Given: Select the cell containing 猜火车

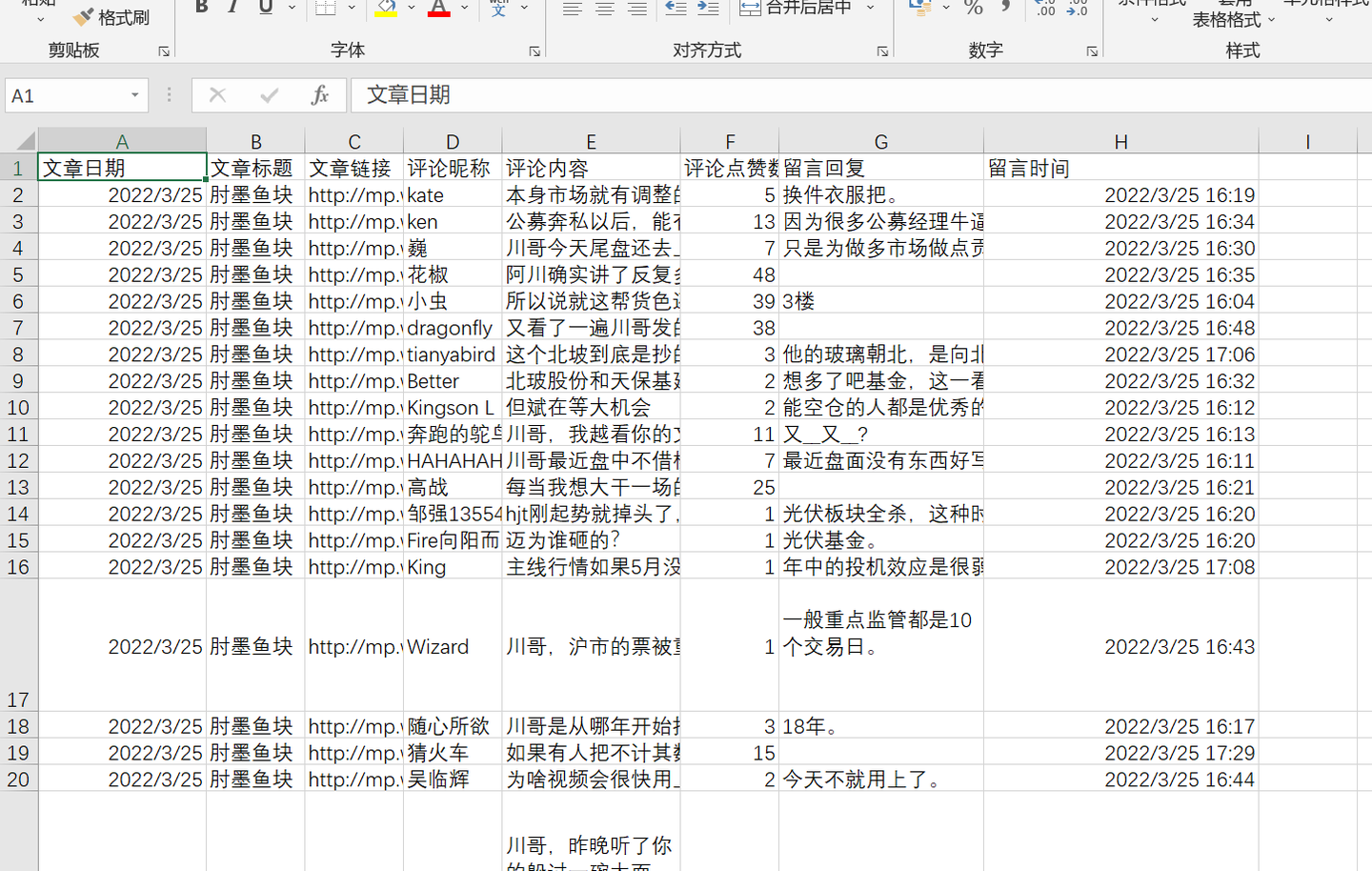Looking at the screenshot, I should point(453,753).
